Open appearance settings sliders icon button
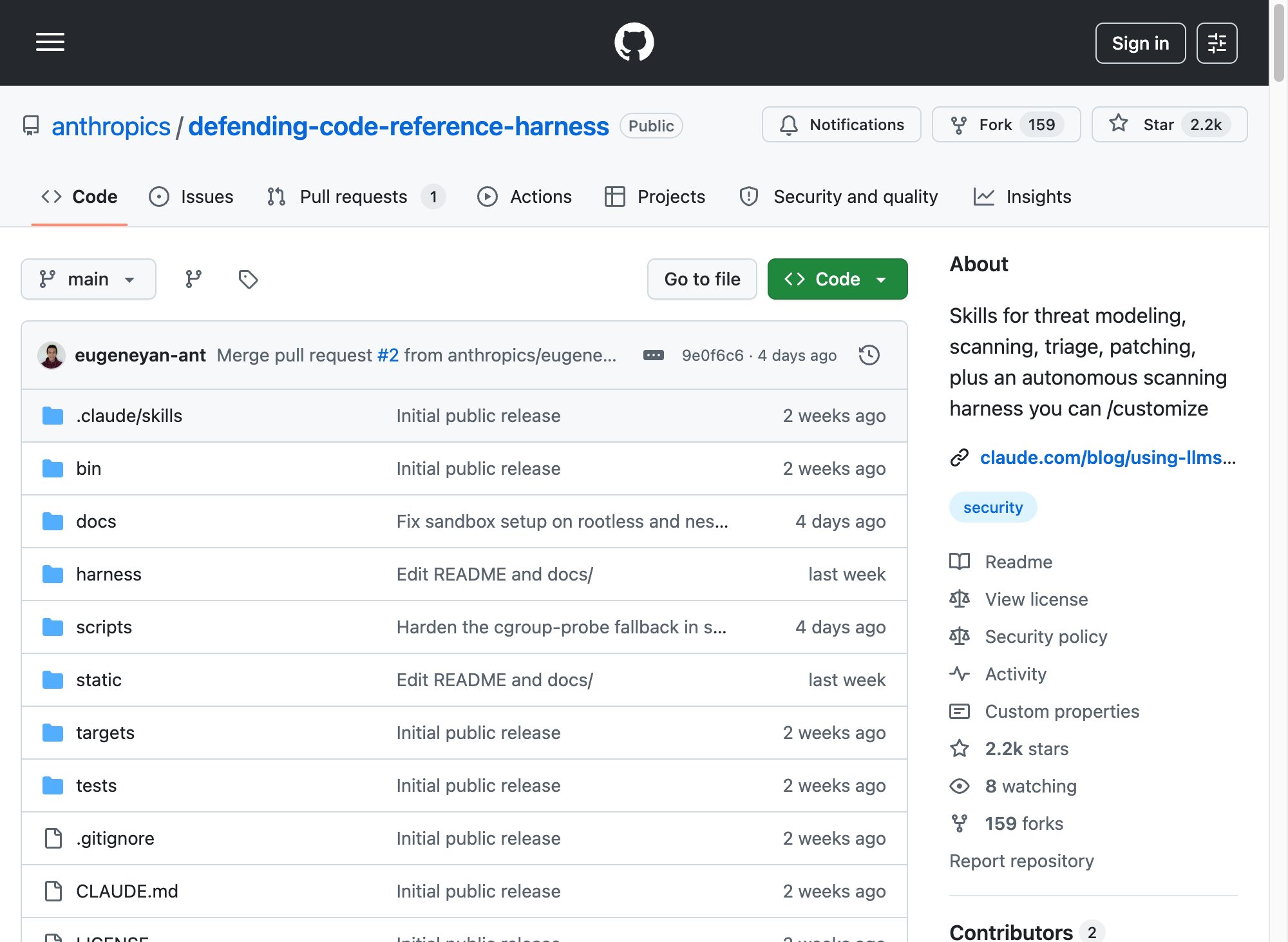The height and width of the screenshot is (942, 1288). point(1217,43)
